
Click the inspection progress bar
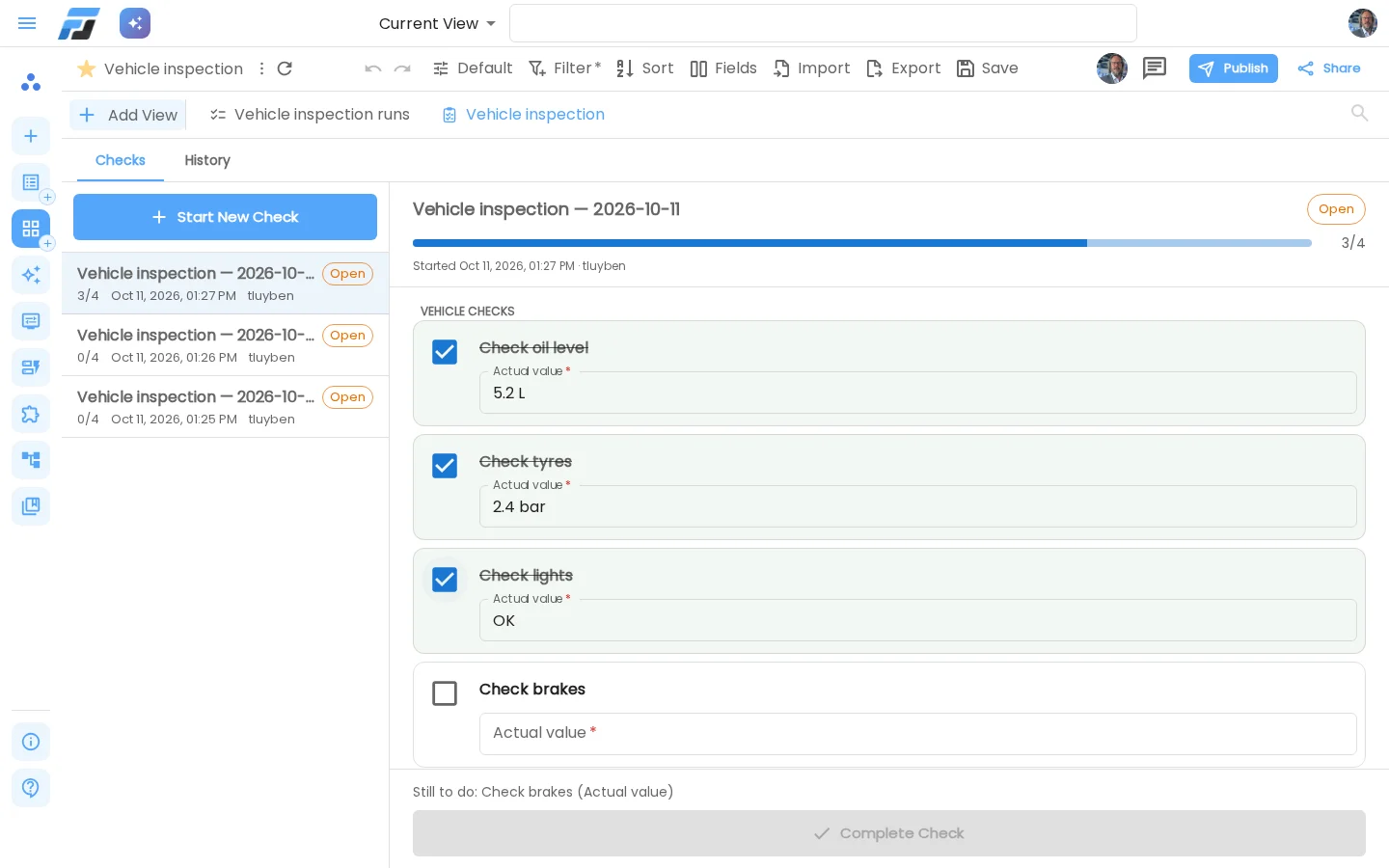pos(862,243)
